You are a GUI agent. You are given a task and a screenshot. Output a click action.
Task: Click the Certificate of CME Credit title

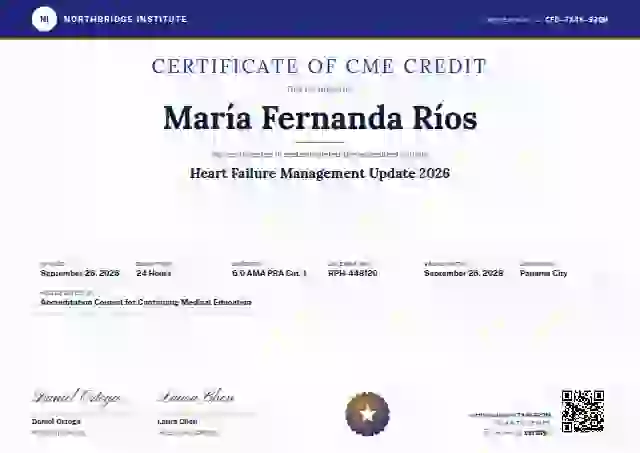click(x=320, y=67)
